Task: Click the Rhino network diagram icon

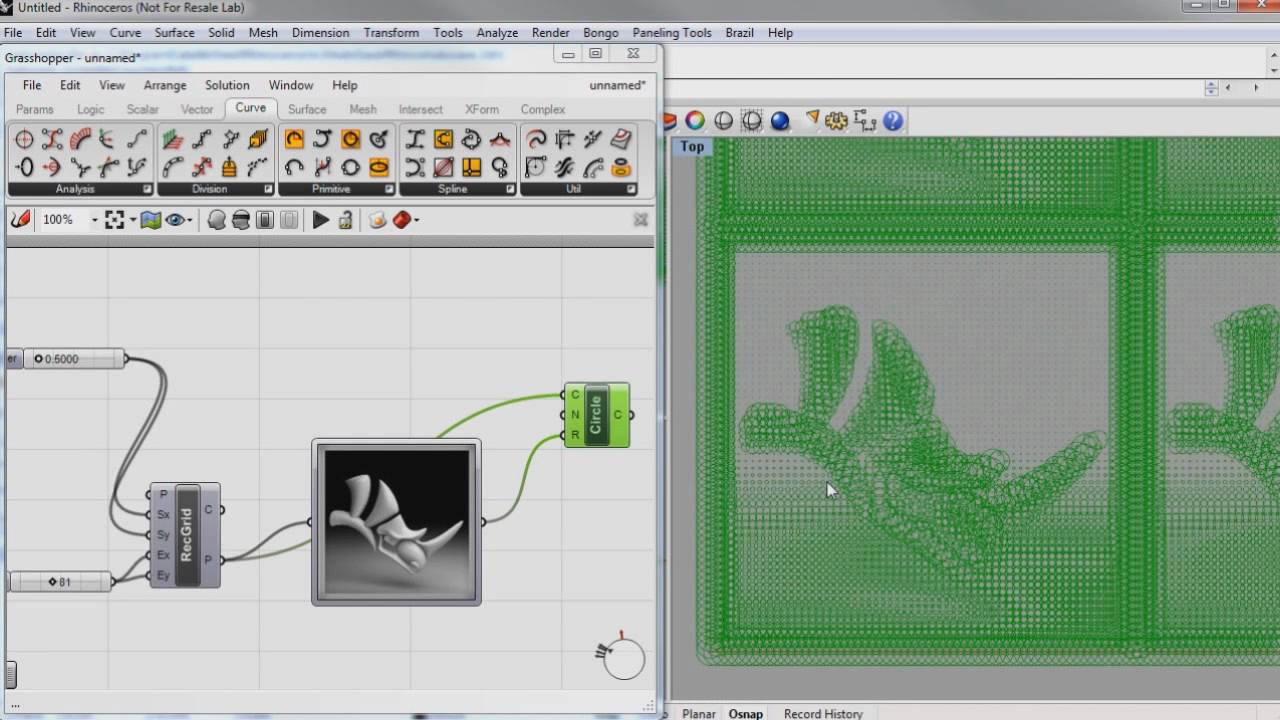Action: [x=865, y=121]
